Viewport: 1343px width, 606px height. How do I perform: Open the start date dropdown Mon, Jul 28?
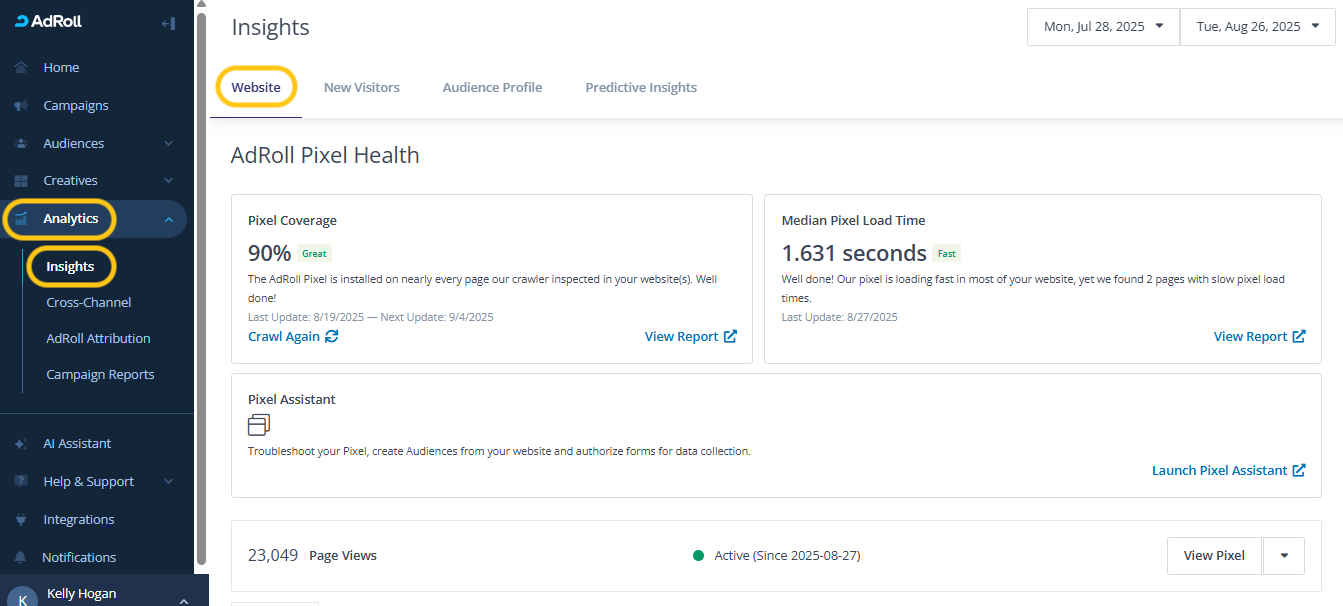click(1103, 27)
